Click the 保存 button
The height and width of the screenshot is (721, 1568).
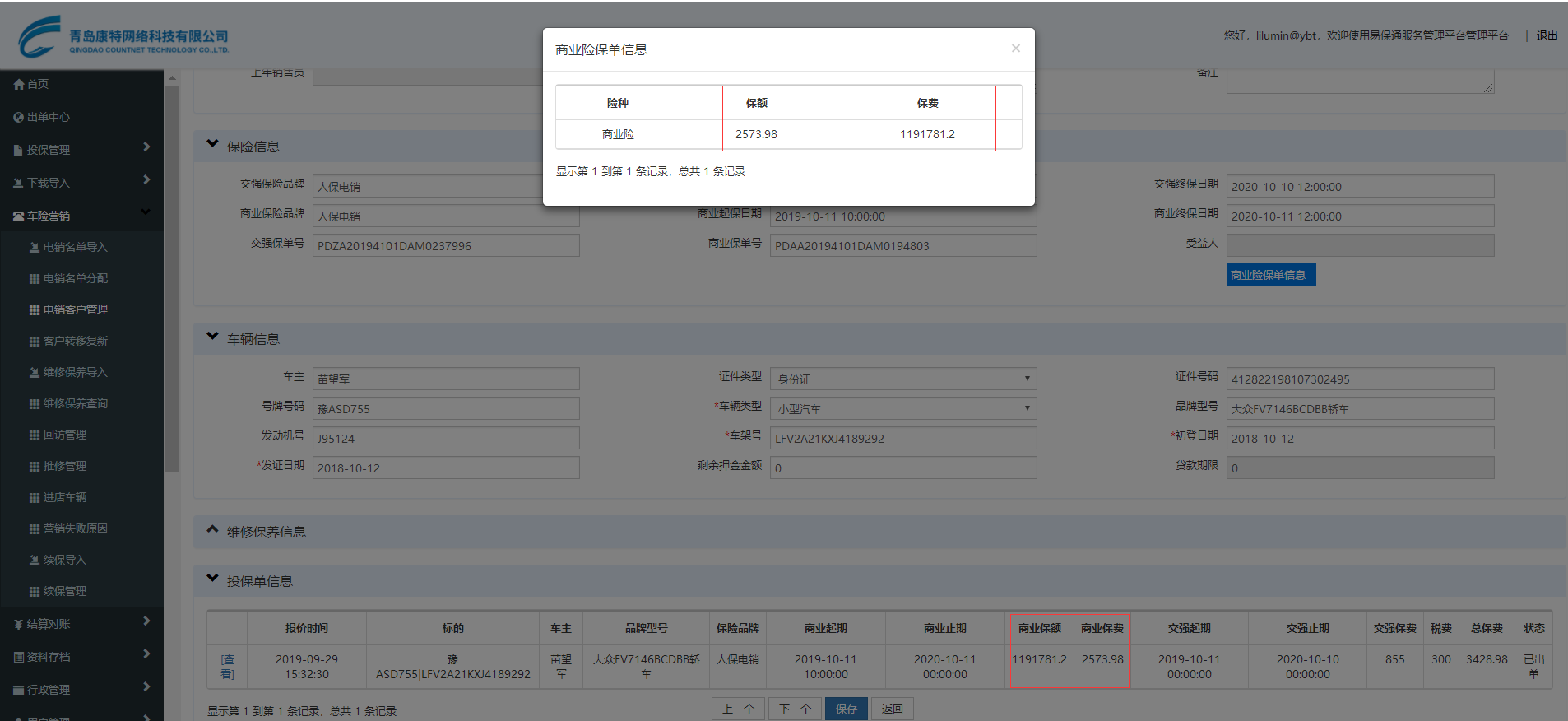[x=846, y=709]
